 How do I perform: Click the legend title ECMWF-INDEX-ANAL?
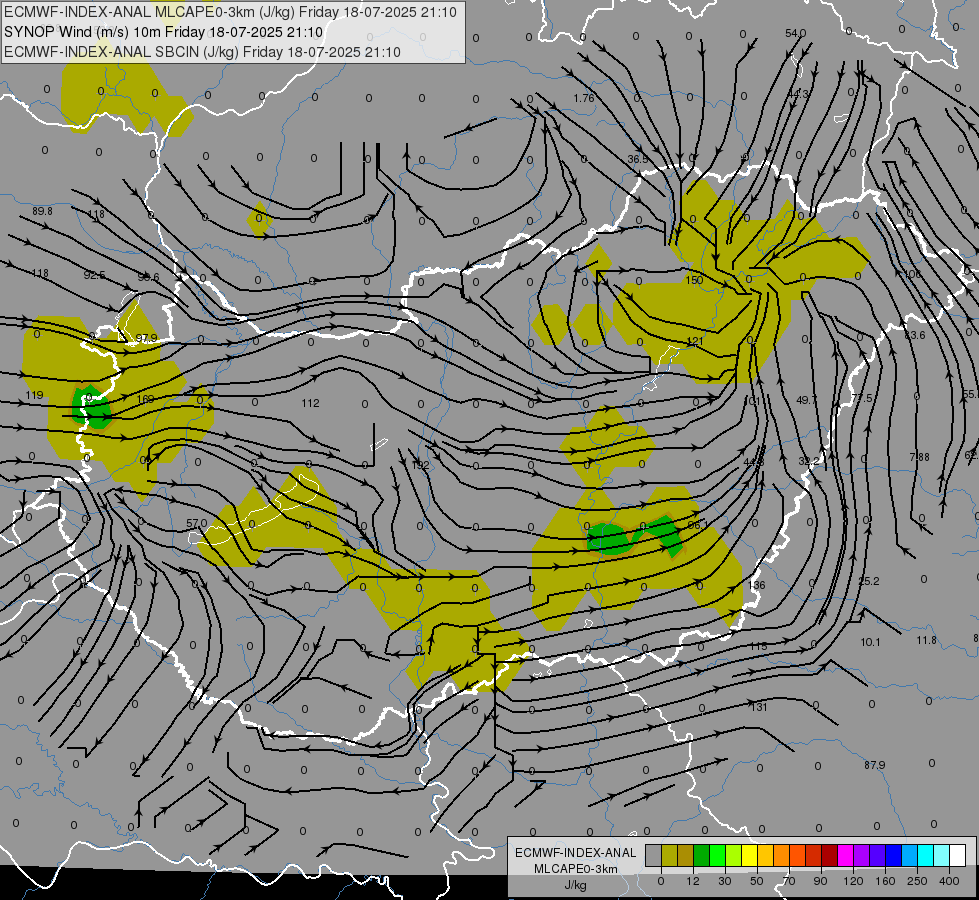pos(576,853)
